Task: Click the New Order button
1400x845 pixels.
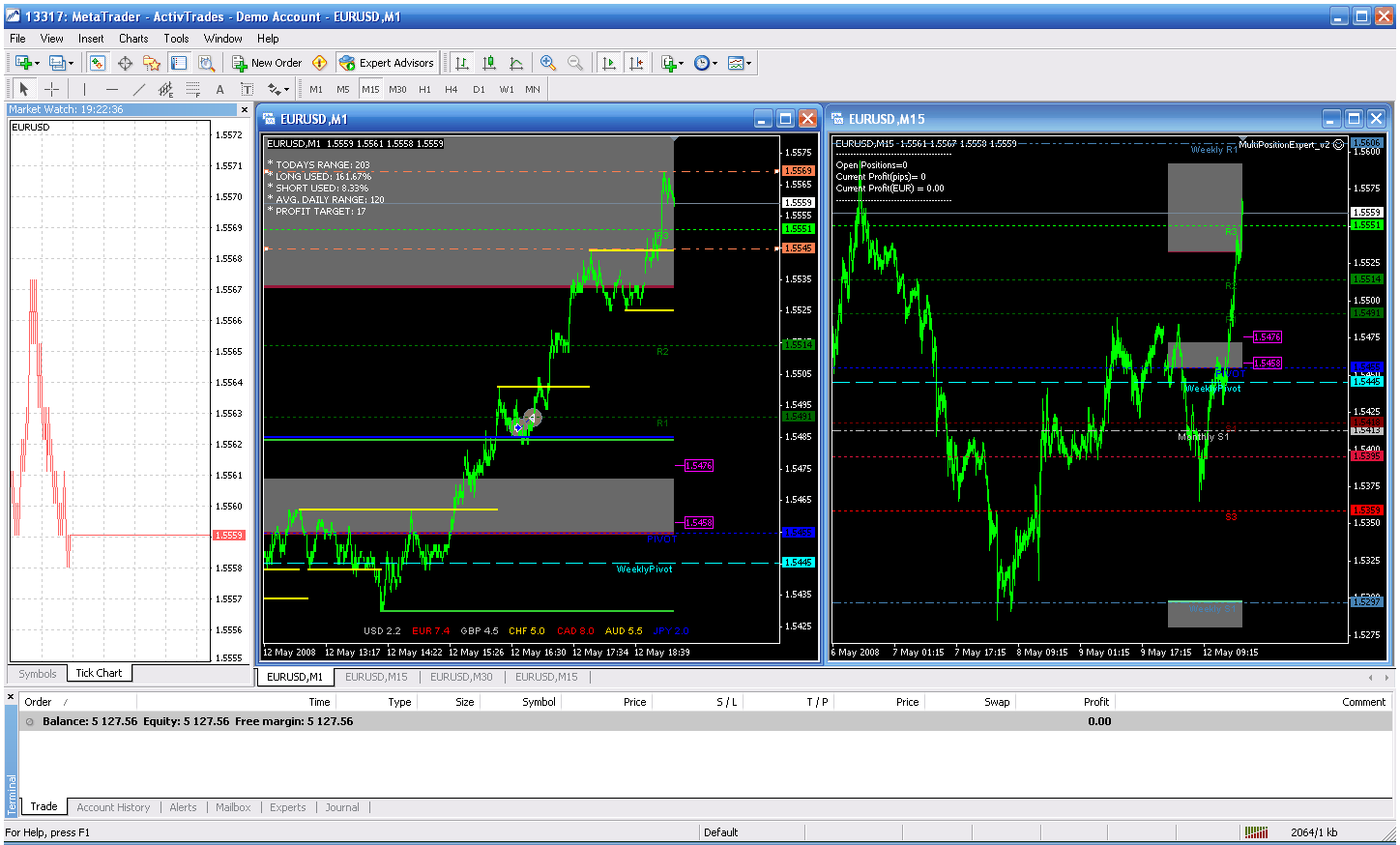Action: click(267, 63)
